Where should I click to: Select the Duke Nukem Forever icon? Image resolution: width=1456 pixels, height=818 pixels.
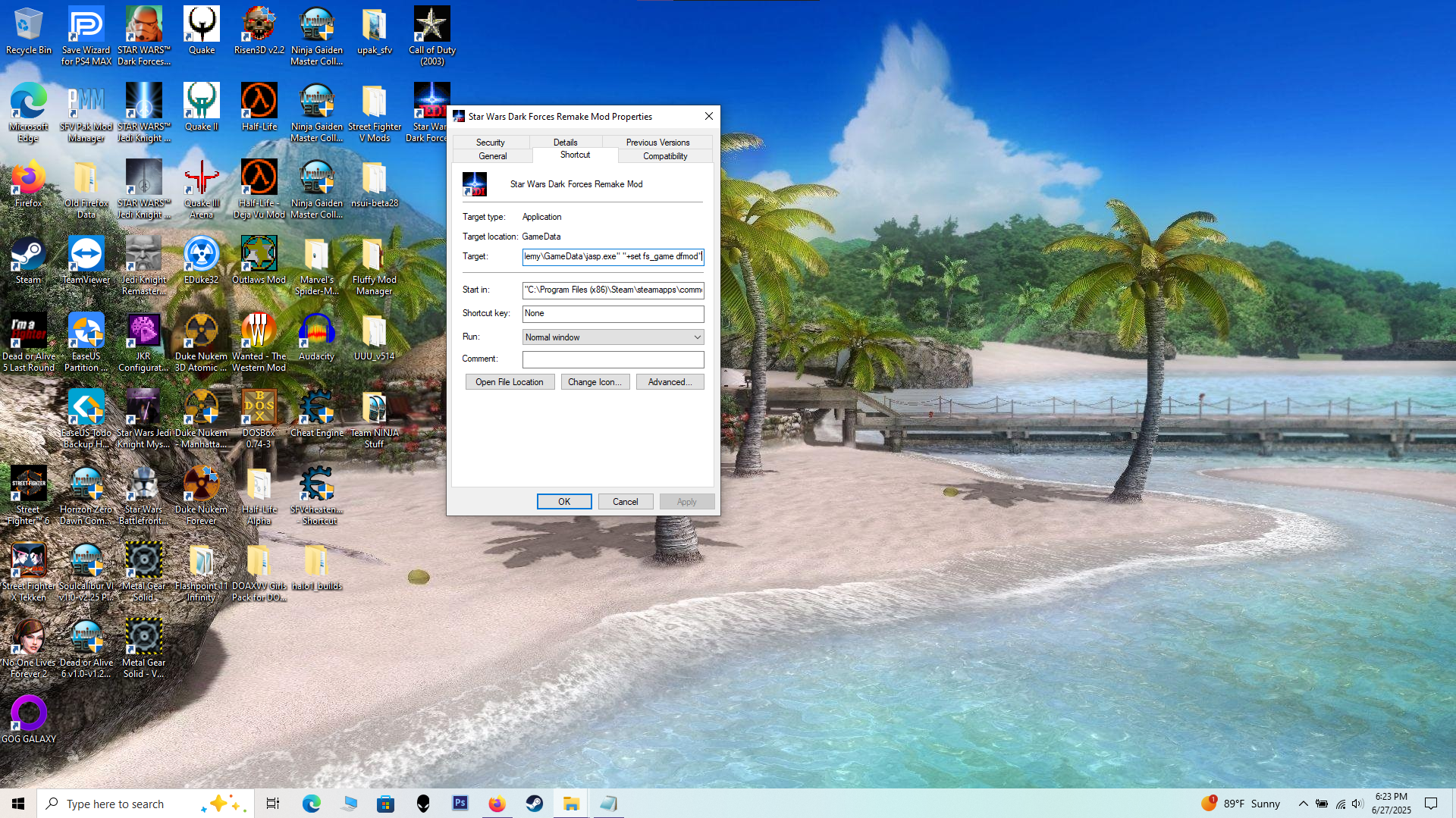coord(202,496)
